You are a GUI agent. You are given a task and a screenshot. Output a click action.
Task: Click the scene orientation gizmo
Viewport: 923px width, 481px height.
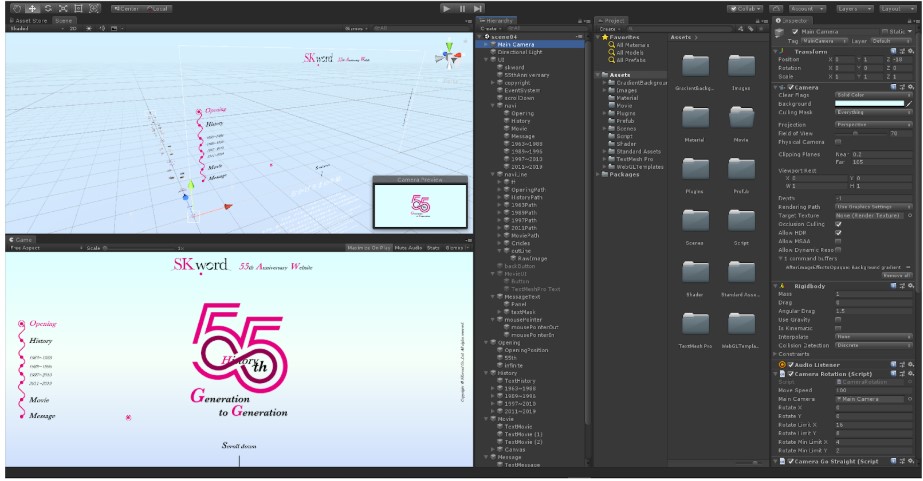point(449,56)
